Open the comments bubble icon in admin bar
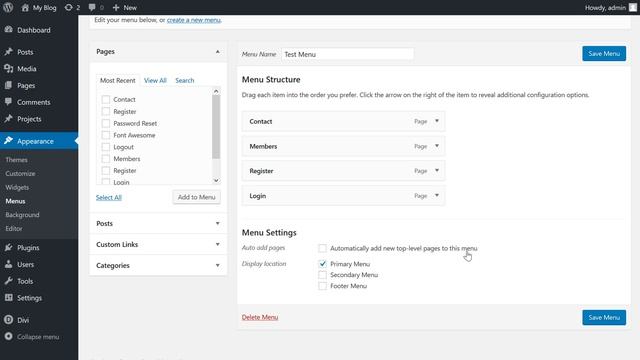Image resolution: width=640 pixels, height=360 pixels. 92,7
